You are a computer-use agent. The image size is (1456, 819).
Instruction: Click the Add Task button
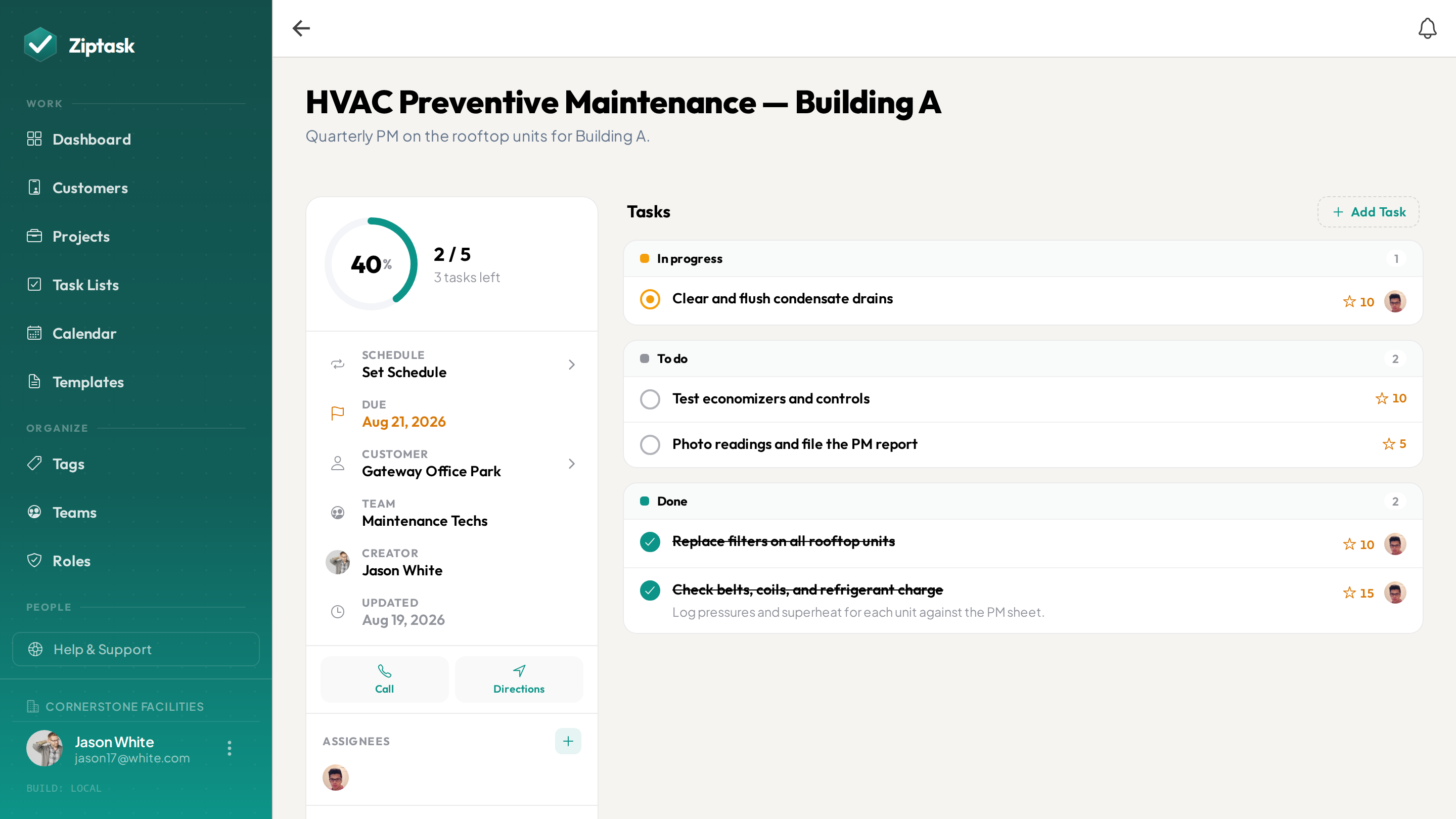click(1369, 212)
